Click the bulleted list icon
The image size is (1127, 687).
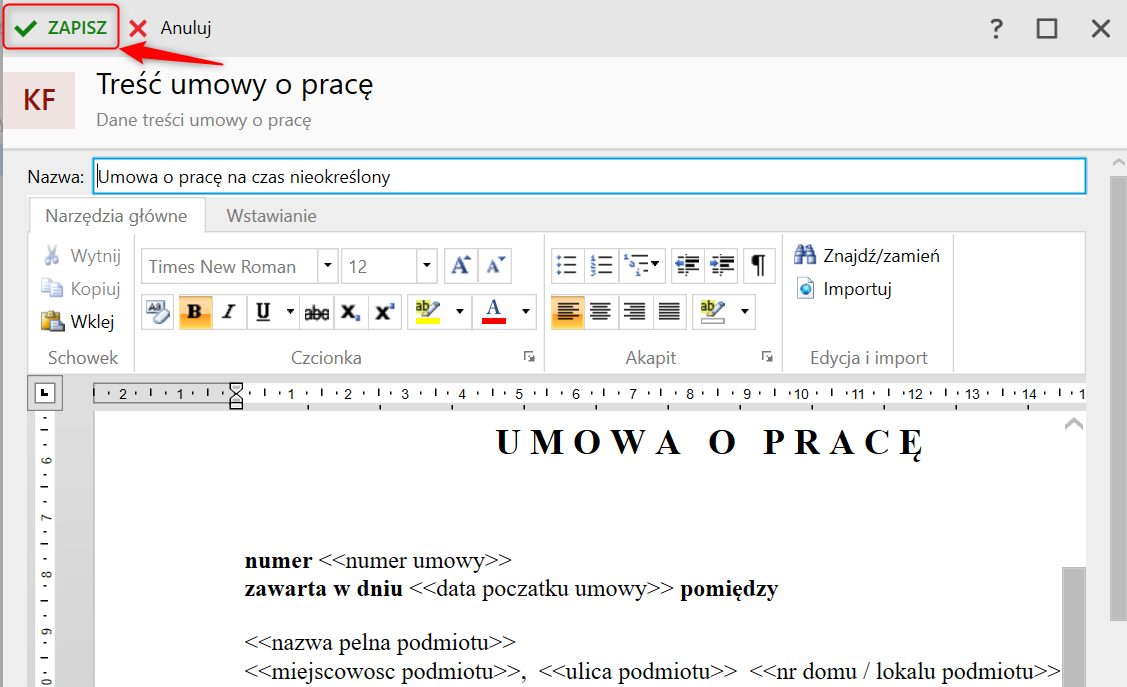click(x=567, y=266)
